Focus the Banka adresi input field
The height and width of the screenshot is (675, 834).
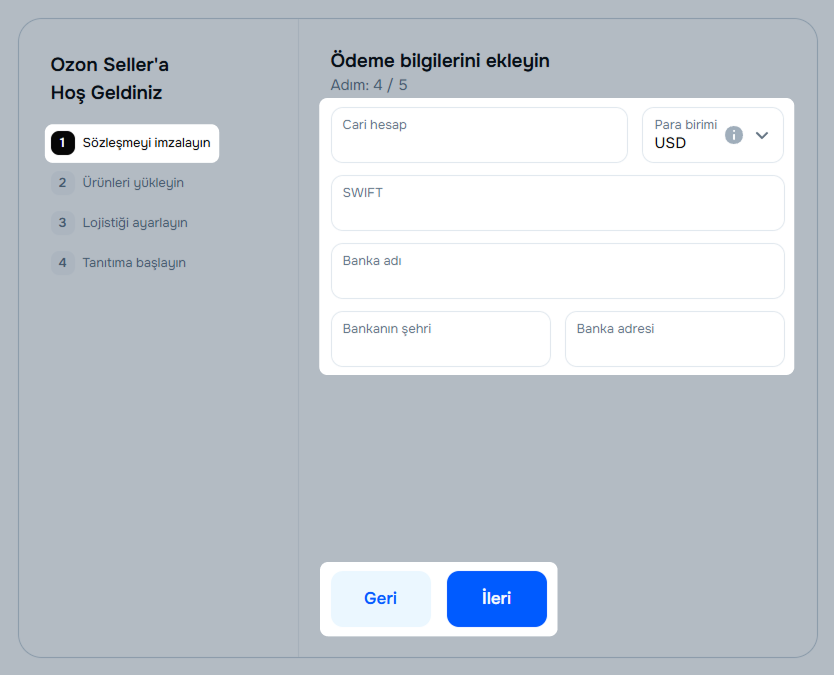pyautogui.click(x=674, y=339)
